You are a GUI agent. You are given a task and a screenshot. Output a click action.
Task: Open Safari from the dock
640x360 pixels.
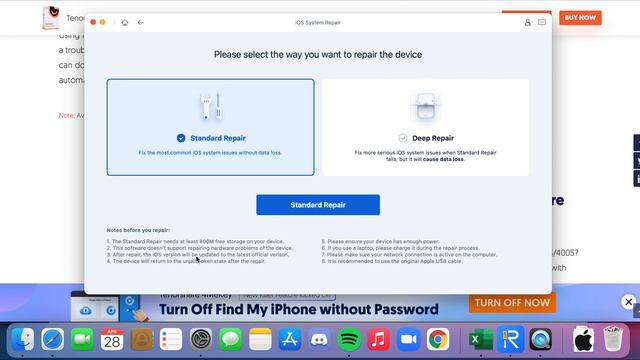(52, 339)
